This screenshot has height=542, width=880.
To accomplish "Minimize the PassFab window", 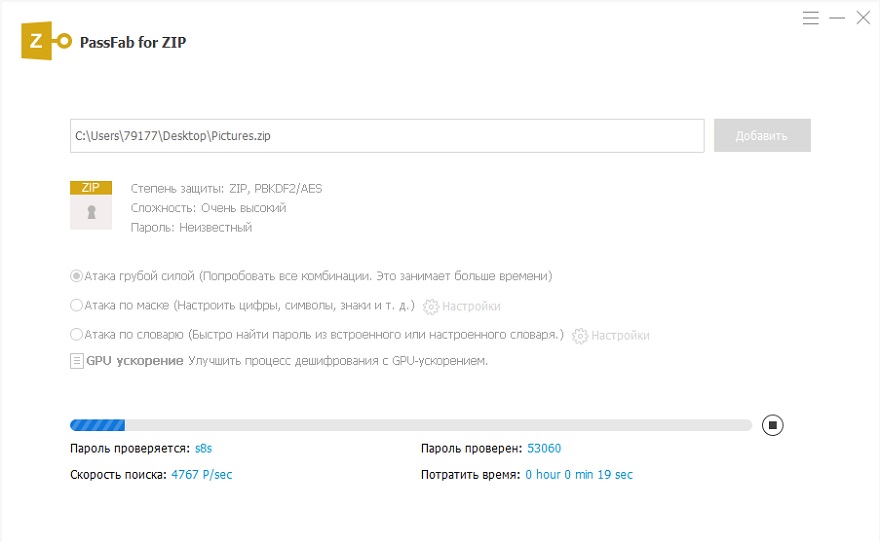I will [x=837, y=18].
